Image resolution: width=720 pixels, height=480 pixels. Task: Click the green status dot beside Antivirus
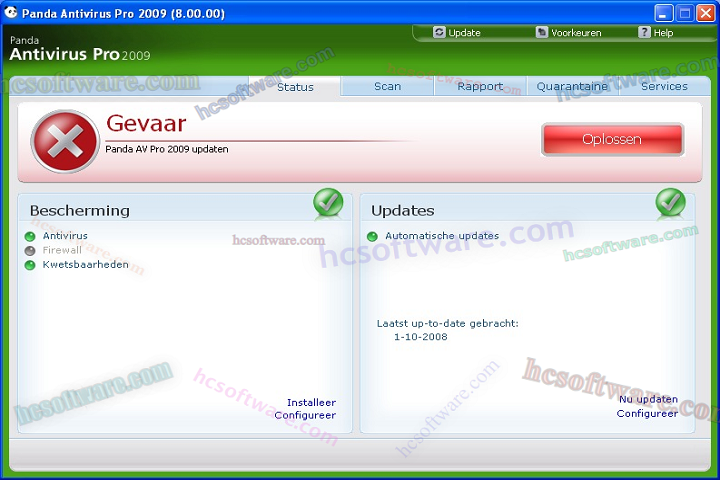(x=30, y=237)
